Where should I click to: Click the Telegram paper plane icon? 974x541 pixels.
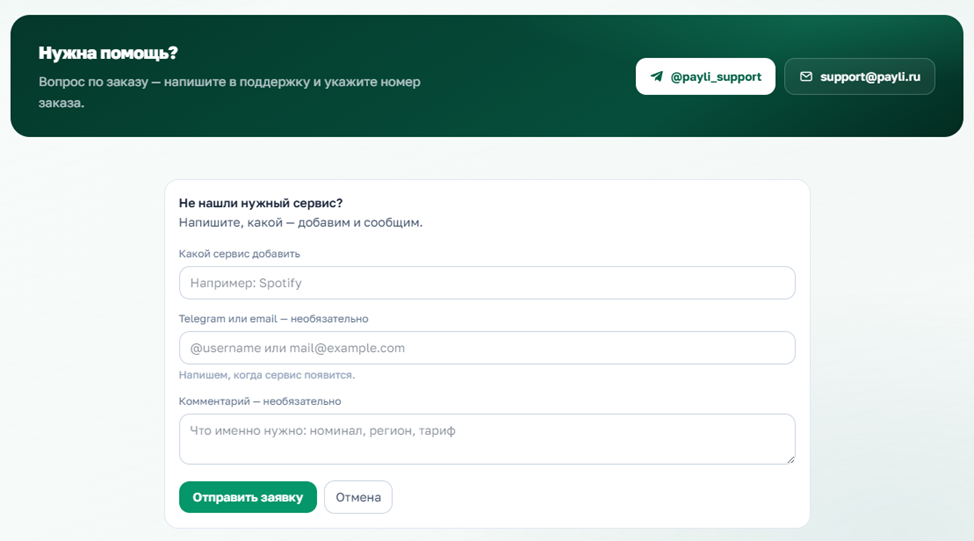coord(657,76)
